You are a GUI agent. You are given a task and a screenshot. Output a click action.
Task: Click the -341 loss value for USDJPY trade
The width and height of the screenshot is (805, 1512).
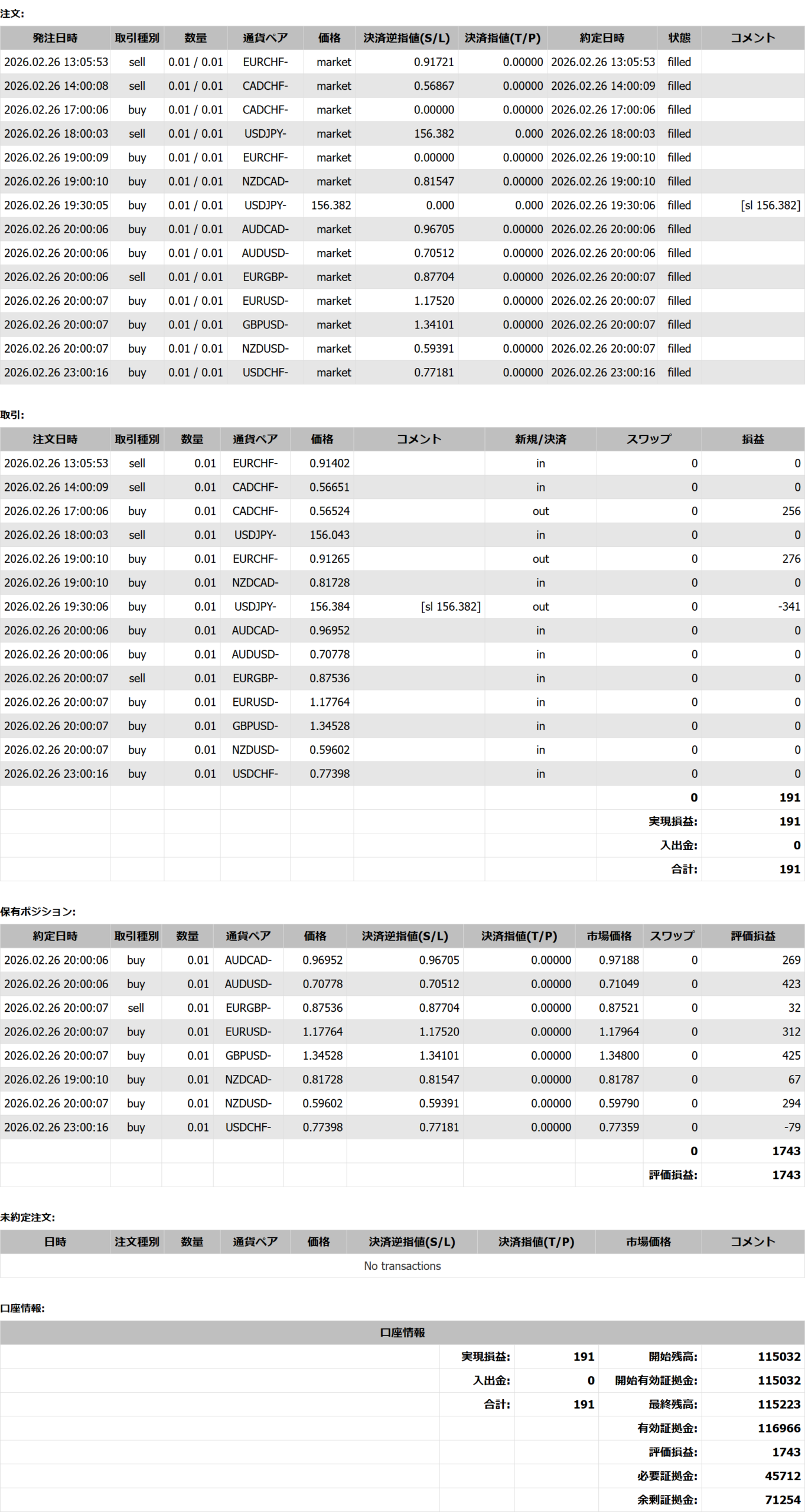[x=788, y=607]
